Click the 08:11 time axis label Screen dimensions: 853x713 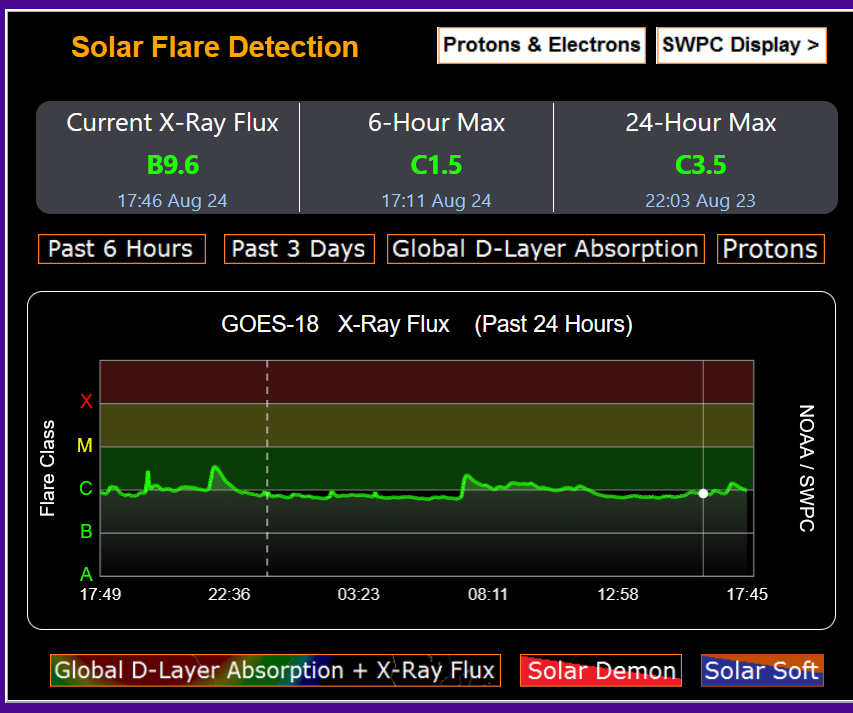tap(488, 594)
